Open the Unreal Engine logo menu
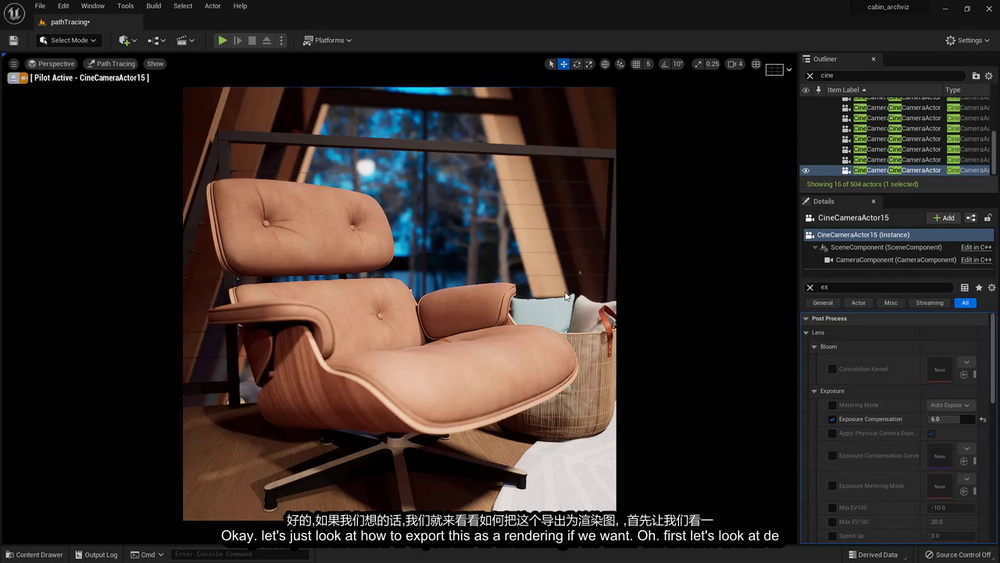The image size is (1000, 563). click(14, 13)
